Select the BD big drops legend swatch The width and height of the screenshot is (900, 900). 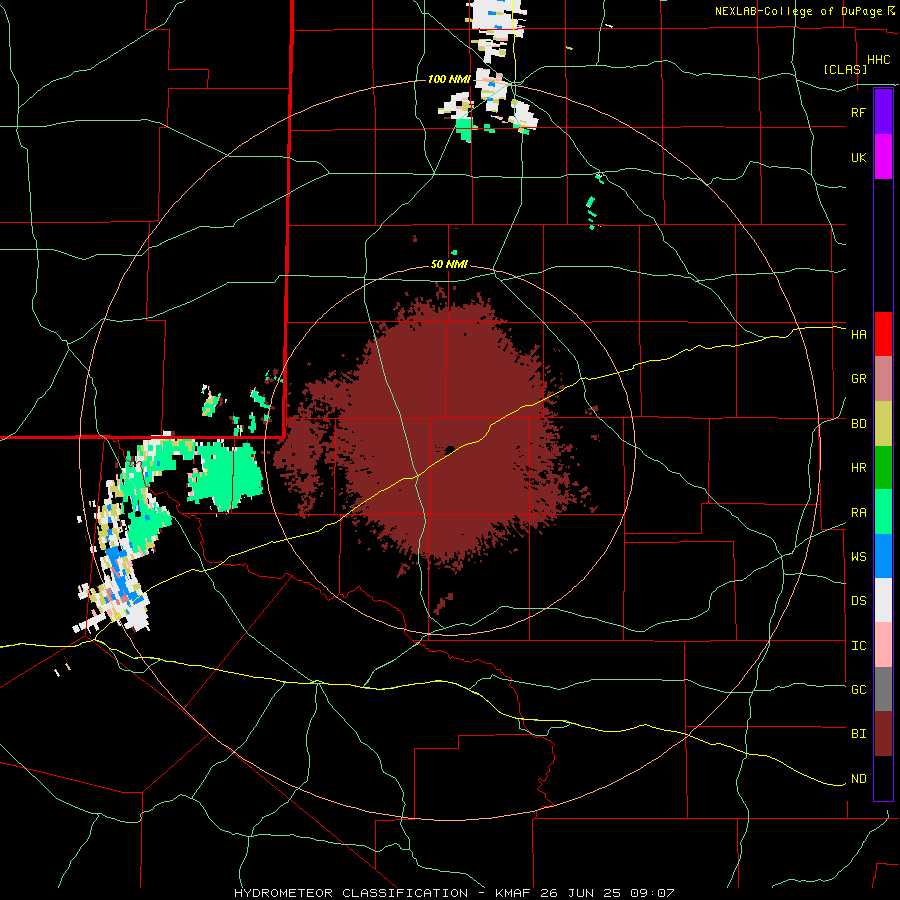click(883, 424)
